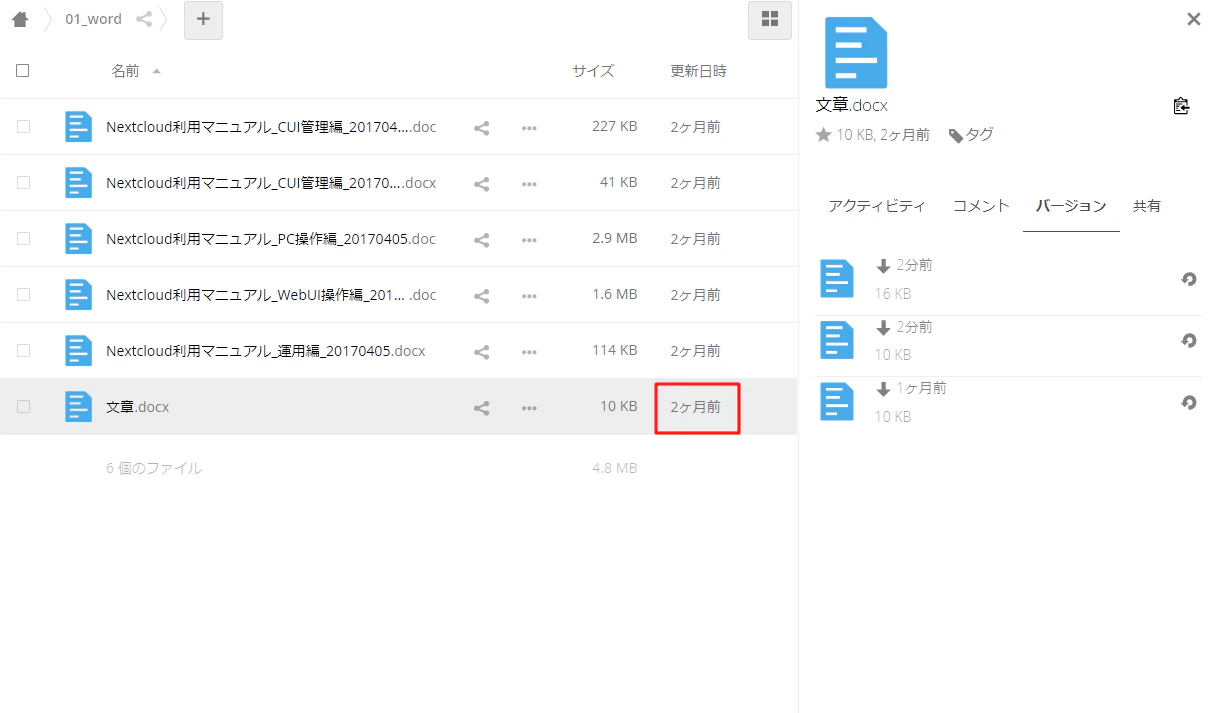This screenshot has width=1213, height=713.
Task: Click the share icon for the PC操作編 file
Action: click(x=482, y=240)
